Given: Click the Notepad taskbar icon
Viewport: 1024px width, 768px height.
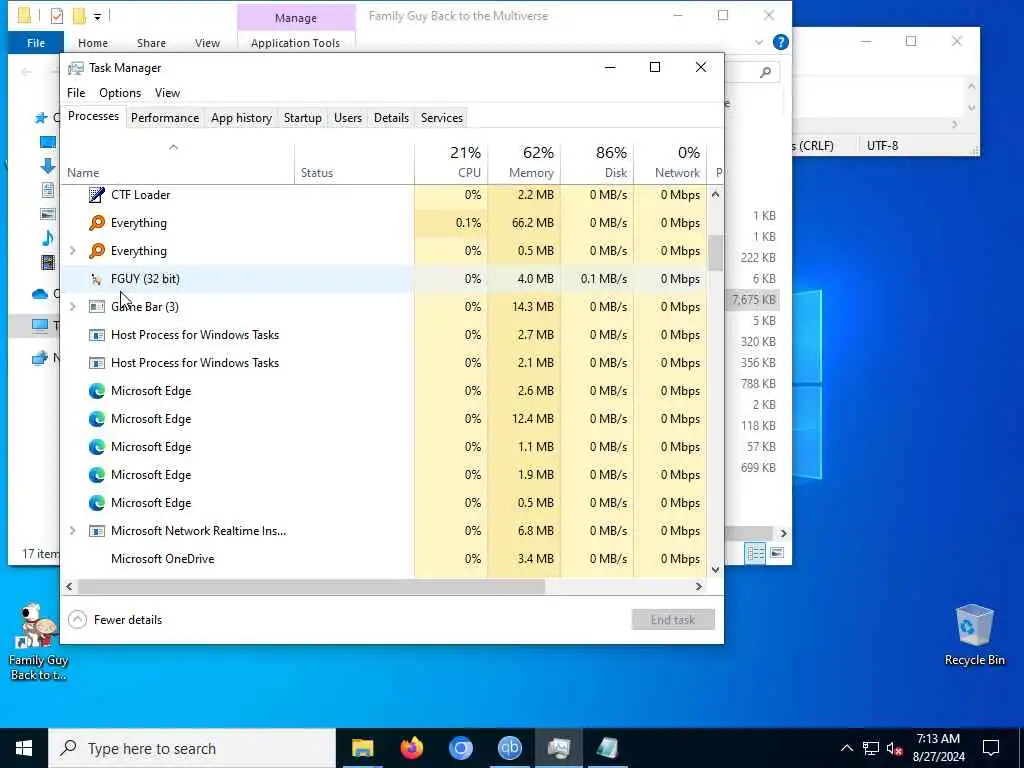Looking at the screenshot, I should click(607, 748).
